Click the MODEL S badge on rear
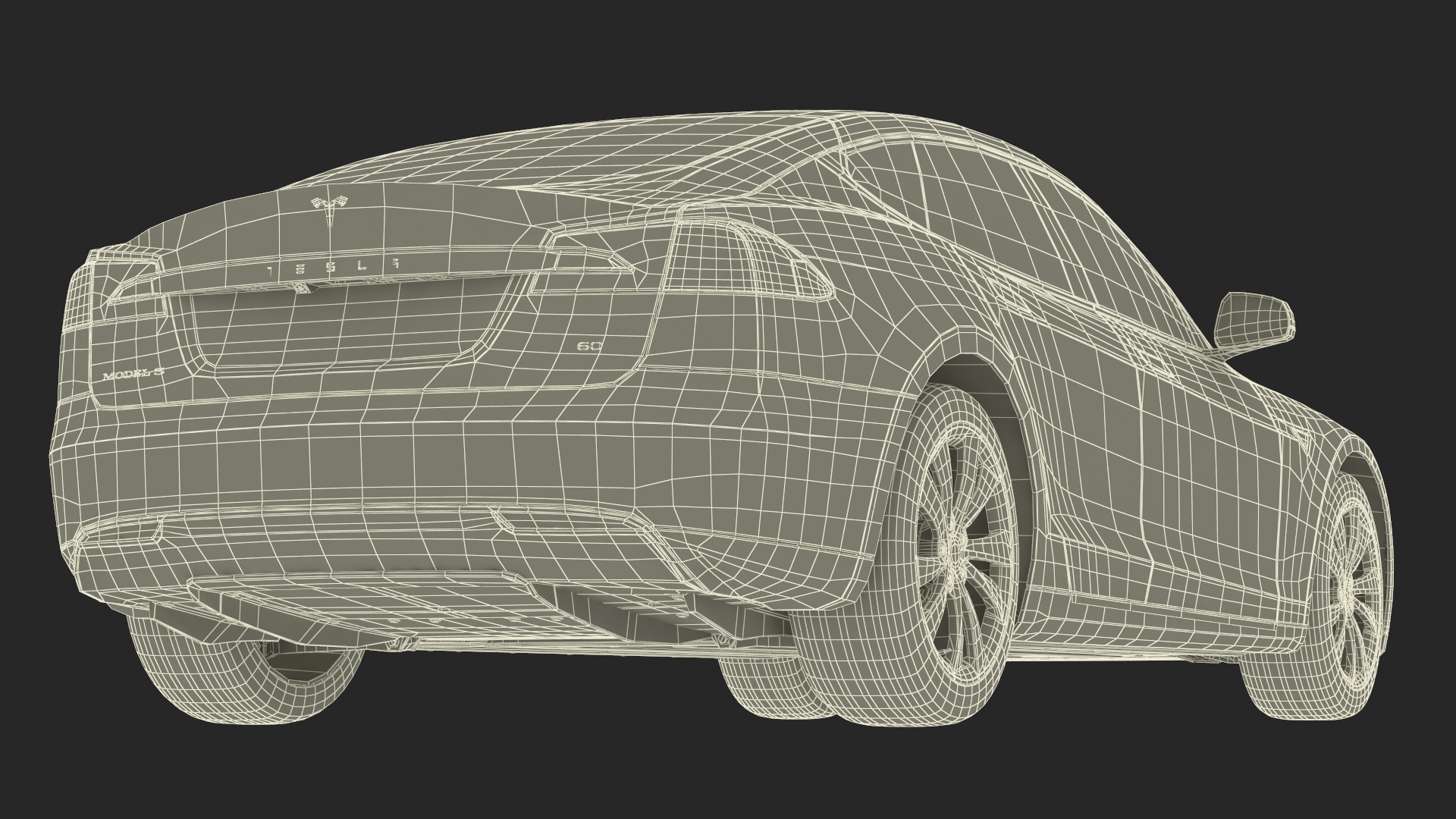This screenshot has height=819, width=1456. point(133,375)
